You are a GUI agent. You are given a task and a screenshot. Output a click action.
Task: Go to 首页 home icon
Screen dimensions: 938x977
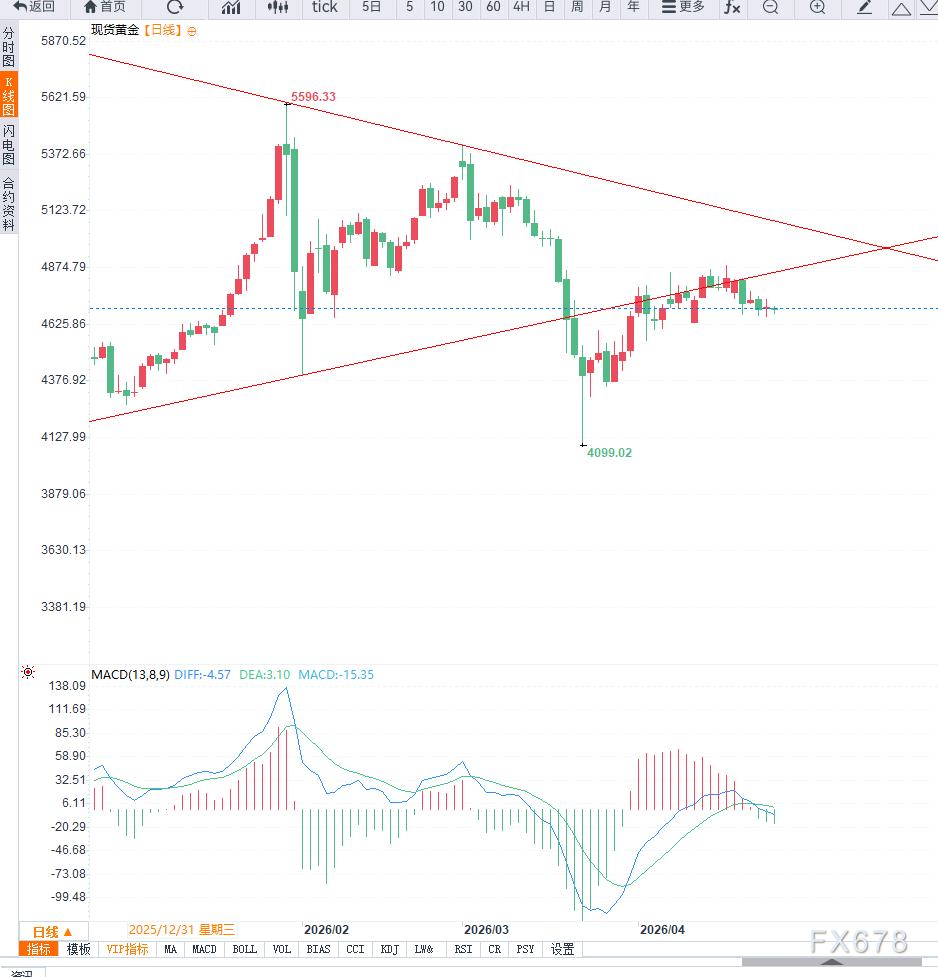coord(105,7)
